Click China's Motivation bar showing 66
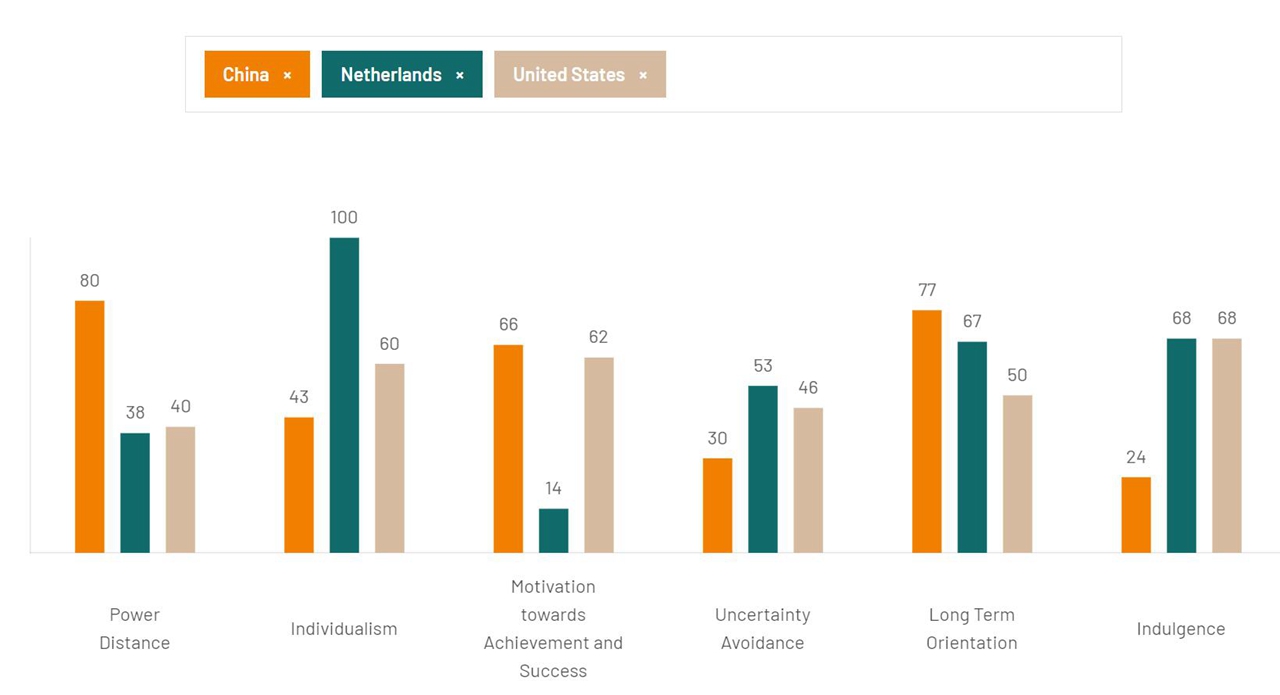This screenshot has width=1280, height=695. 508,448
